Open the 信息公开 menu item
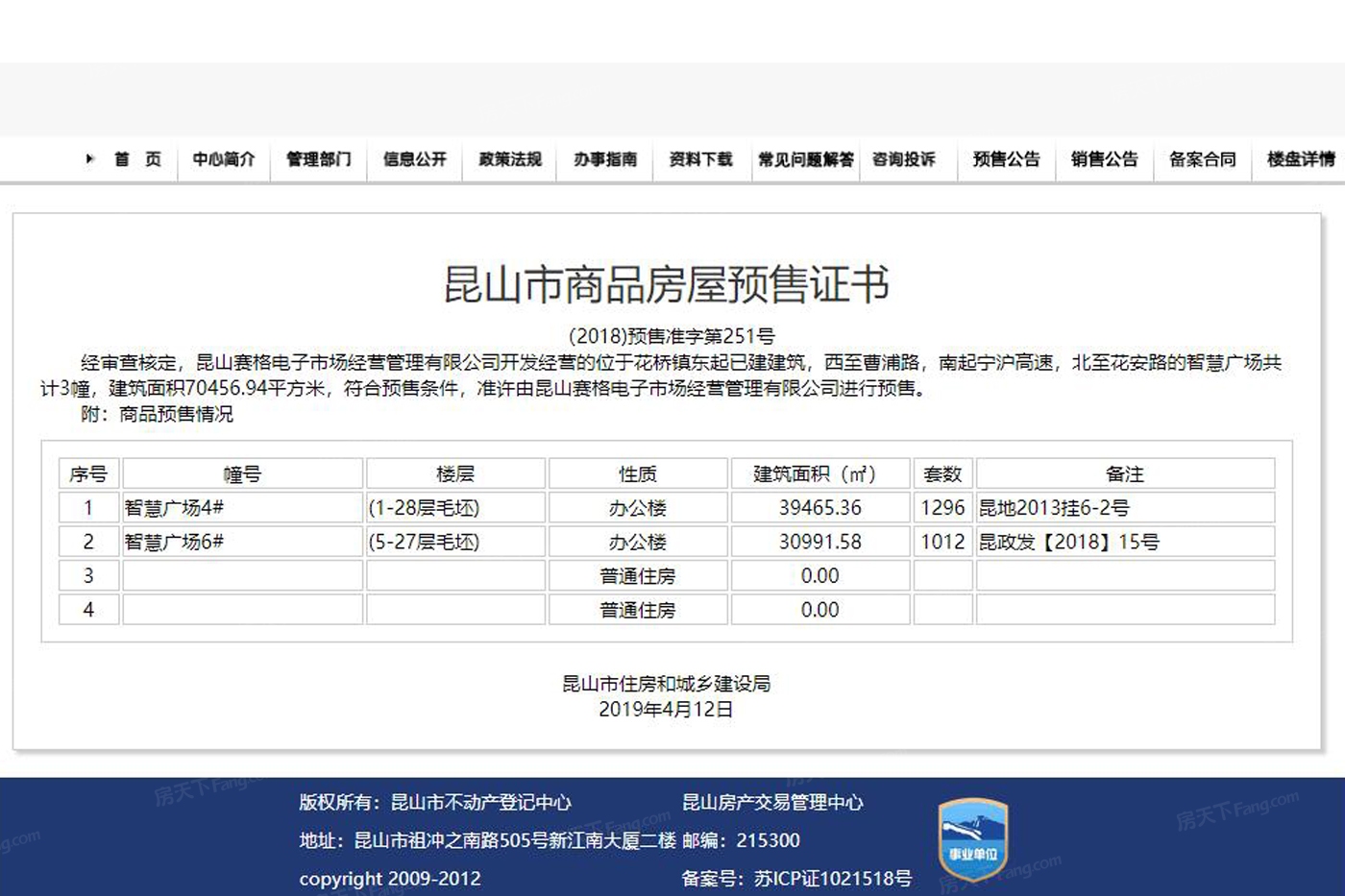The image size is (1345, 896). pos(415,159)
